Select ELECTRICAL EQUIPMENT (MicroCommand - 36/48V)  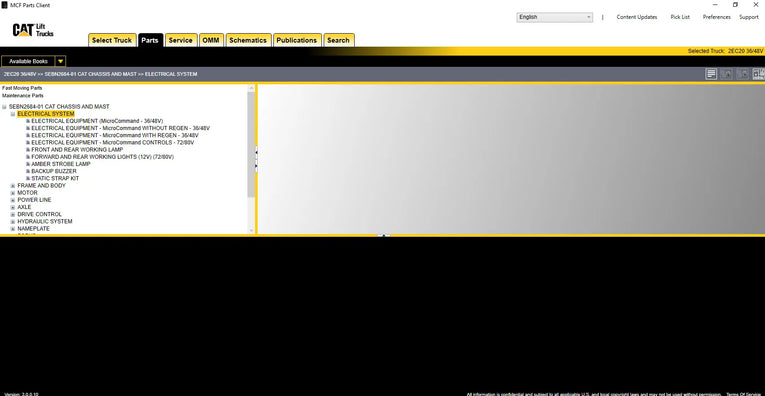tap(97, 121)
